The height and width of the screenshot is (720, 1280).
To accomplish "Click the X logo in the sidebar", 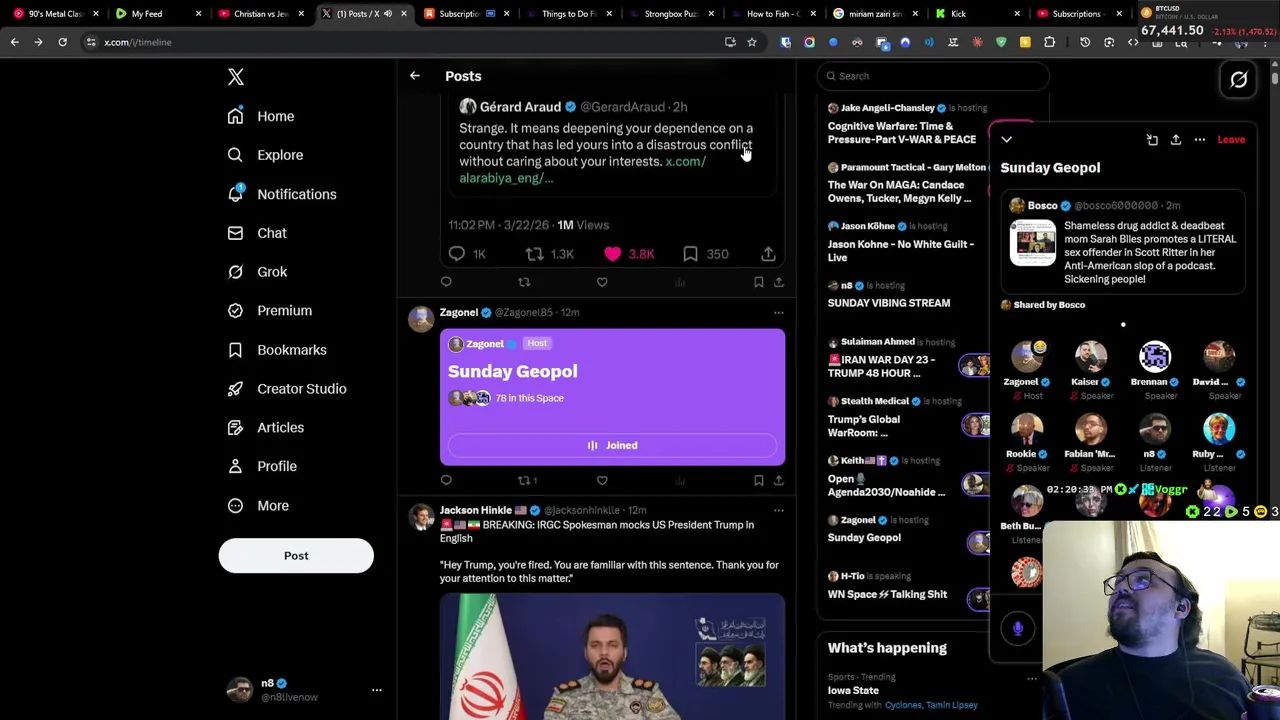I will click(235, 77).
